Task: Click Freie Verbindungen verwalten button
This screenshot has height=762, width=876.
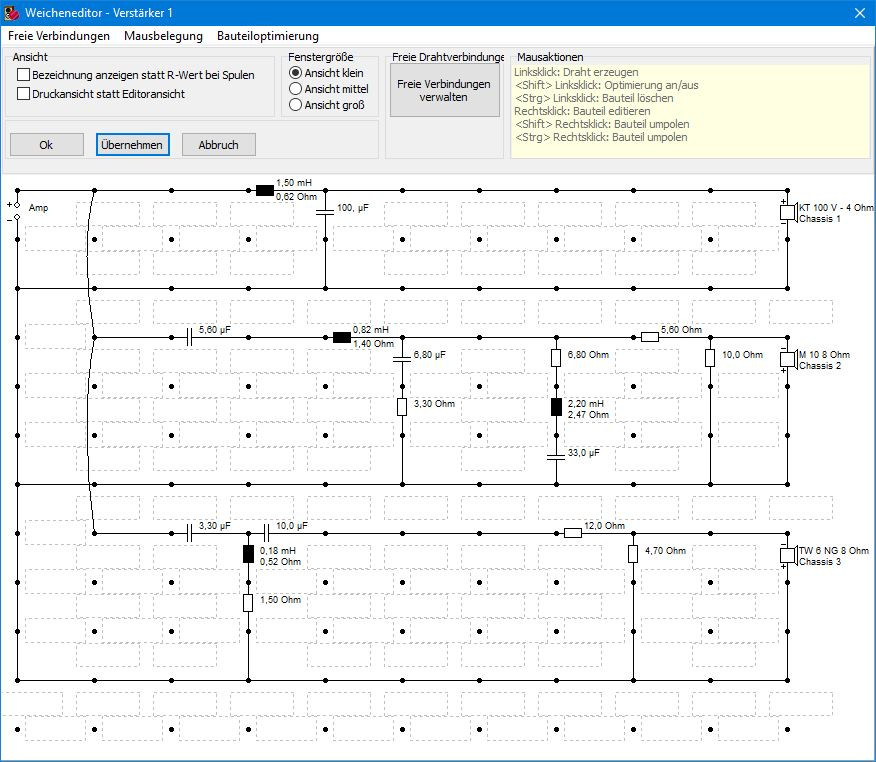Action: click(443, 91)
